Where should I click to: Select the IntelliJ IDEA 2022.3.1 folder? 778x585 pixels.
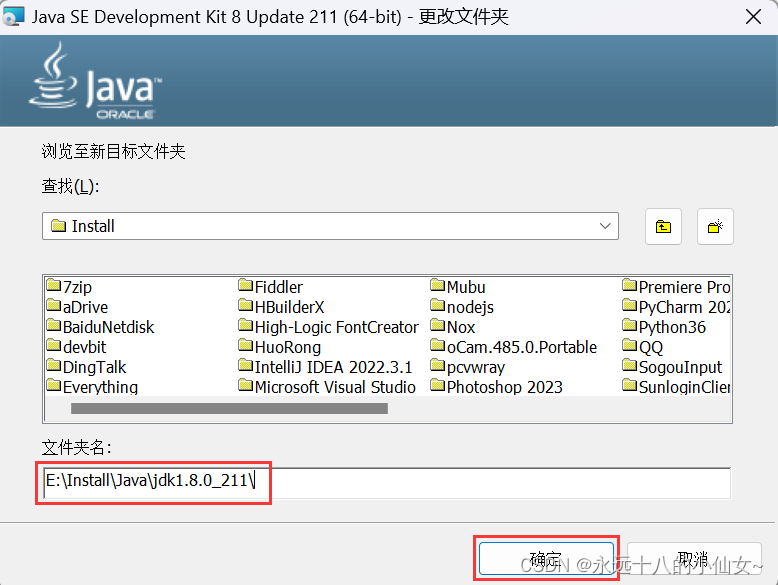pyautogui.click(x=325, y=367)
